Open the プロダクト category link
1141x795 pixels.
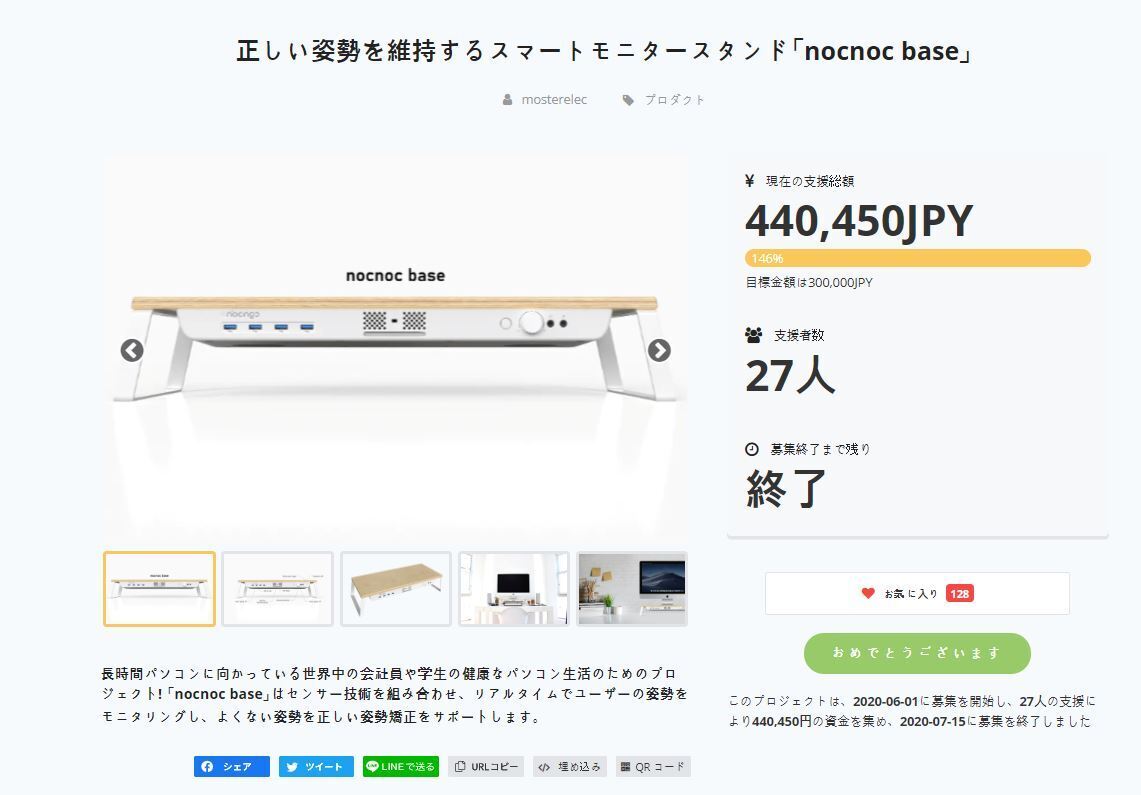pos(674,100)
